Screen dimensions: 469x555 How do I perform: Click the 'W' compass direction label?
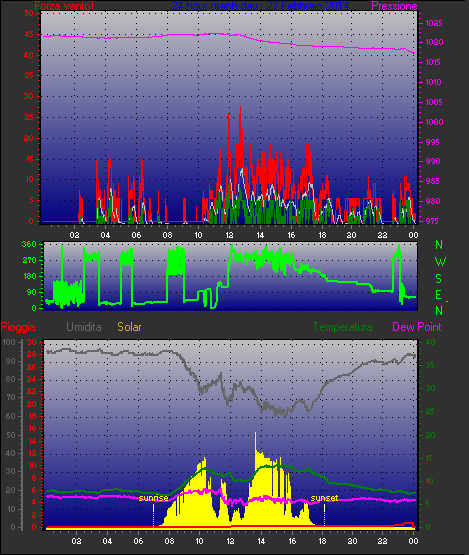(440, 262)
